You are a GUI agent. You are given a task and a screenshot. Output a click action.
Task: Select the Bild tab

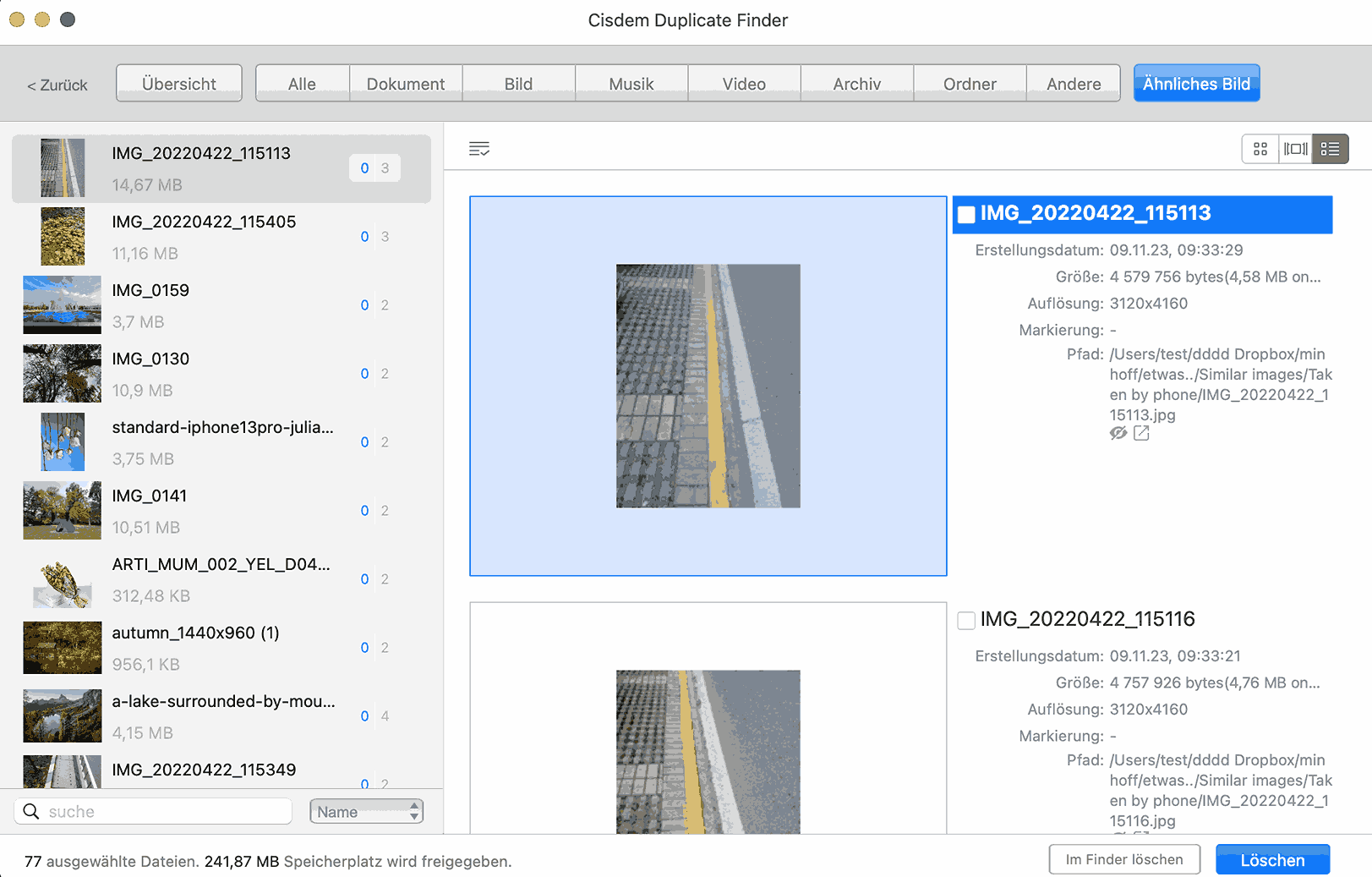point(518,83)
